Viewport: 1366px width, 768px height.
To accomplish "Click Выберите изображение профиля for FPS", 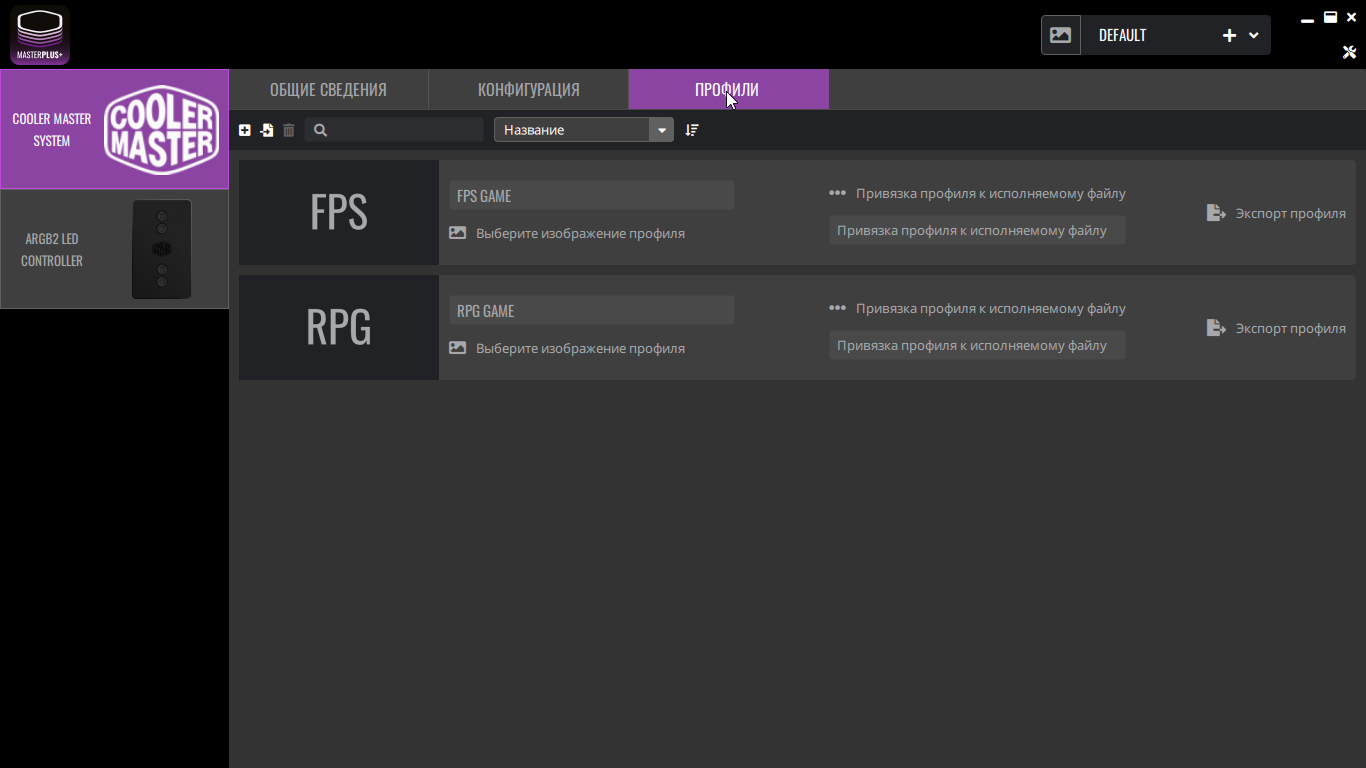I will coord(581,233).
